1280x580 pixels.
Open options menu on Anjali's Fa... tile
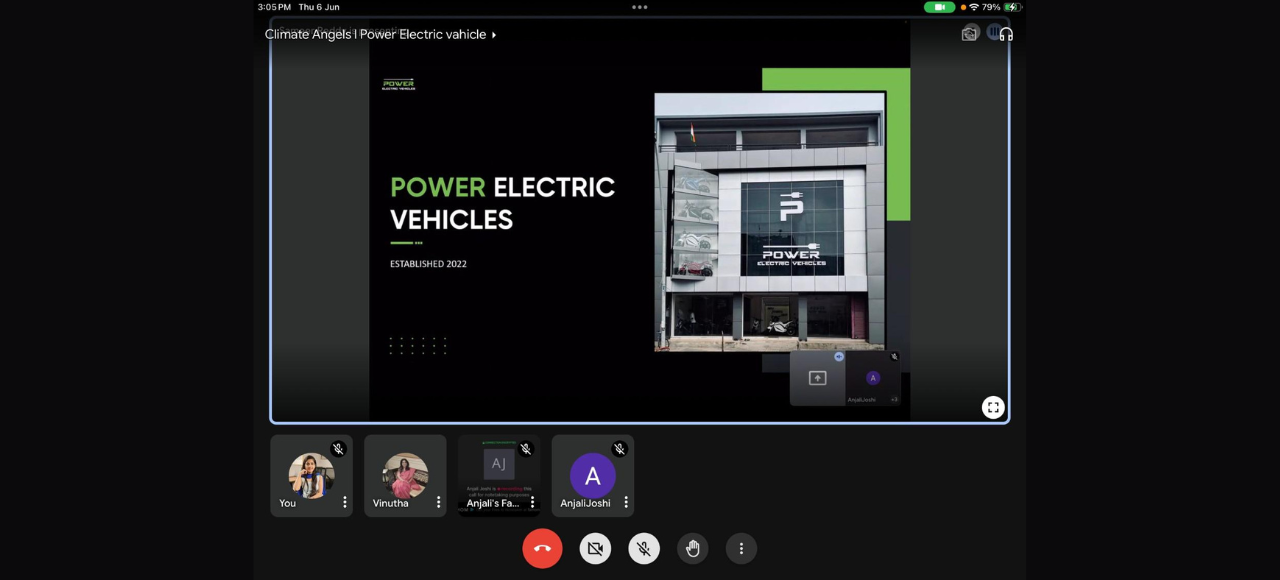coord(532,502)
